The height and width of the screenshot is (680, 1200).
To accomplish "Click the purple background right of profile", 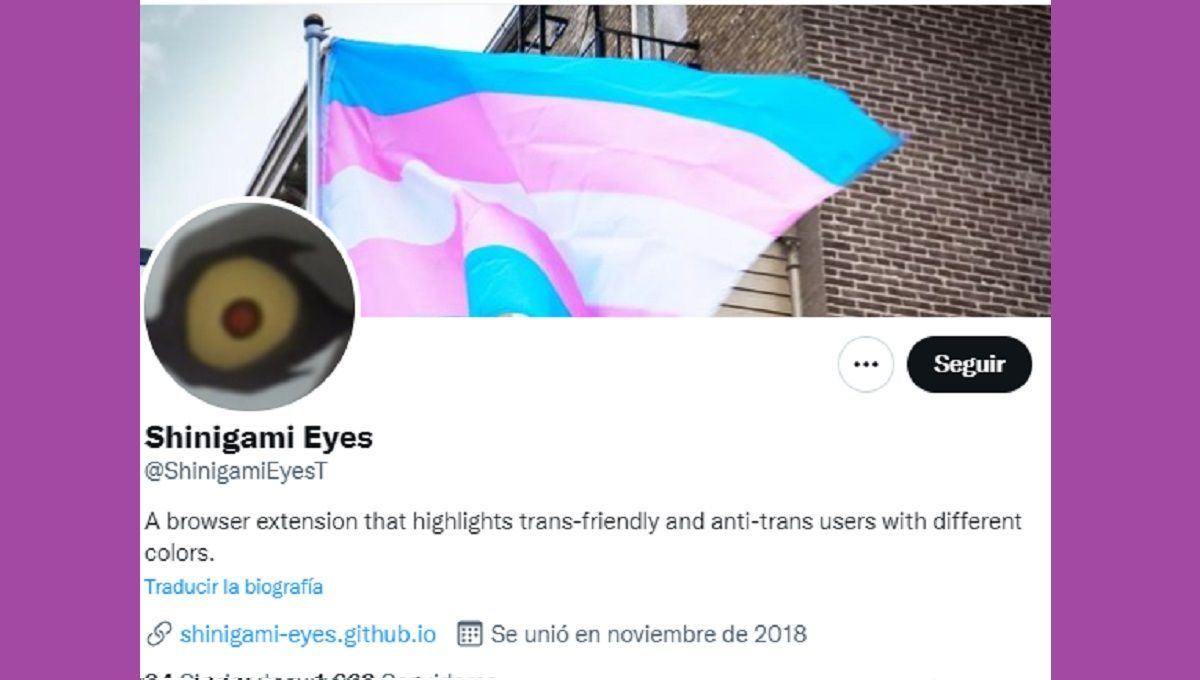I will tap(1125, 340).
